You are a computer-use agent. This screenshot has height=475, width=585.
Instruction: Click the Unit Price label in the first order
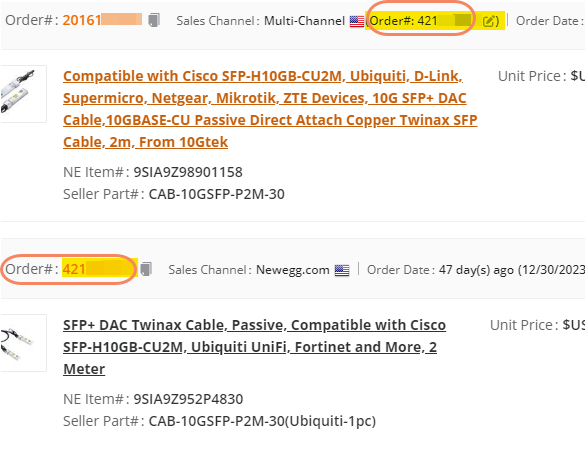[x=530, y=76]
